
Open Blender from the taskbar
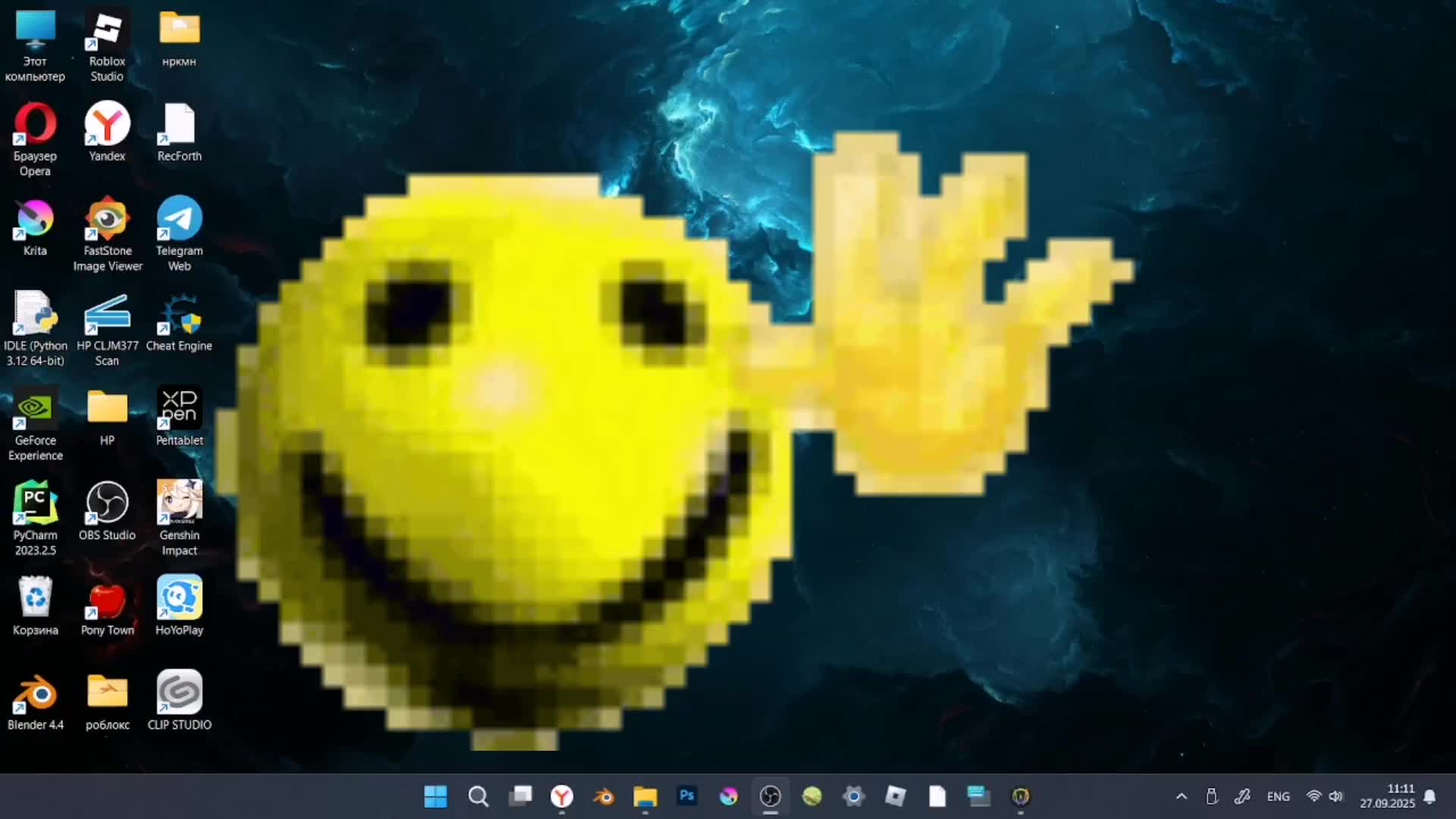[x=604, y=796]
